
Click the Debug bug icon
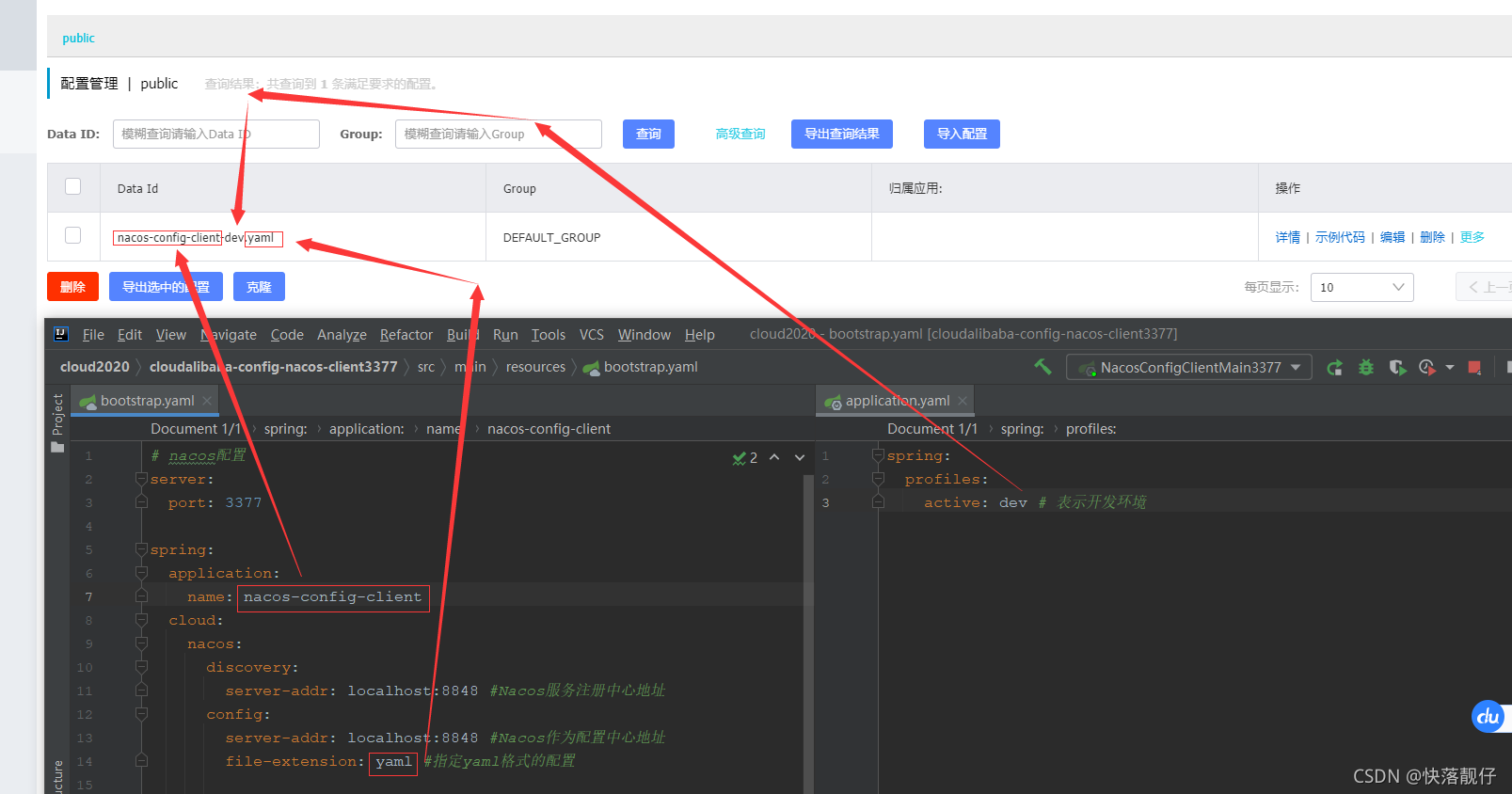click(1366, 367)
